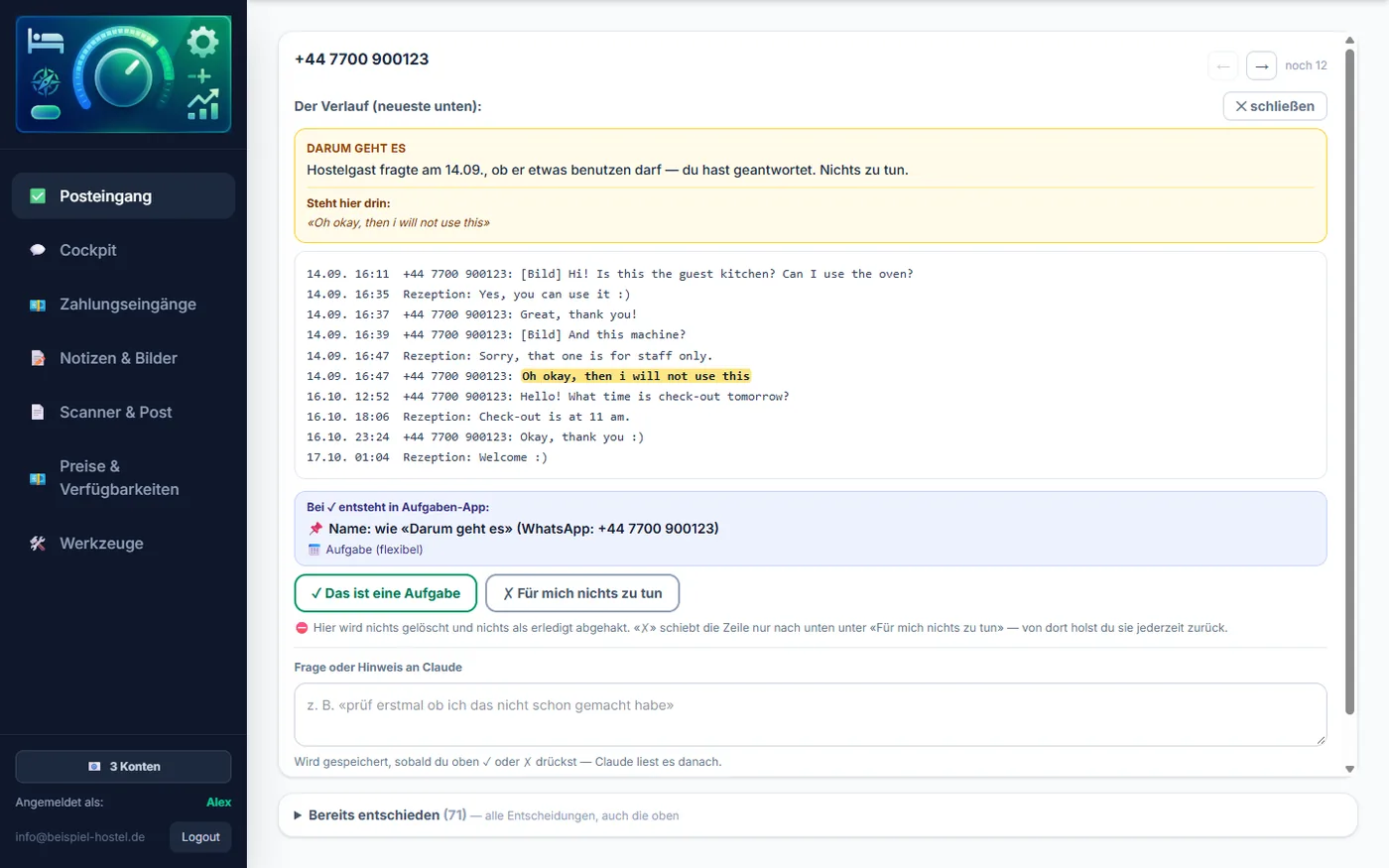Click the Preise & Verfügbarkeiten icon
This screenshot has height=868, width=1389.
[x=38, y=478]
